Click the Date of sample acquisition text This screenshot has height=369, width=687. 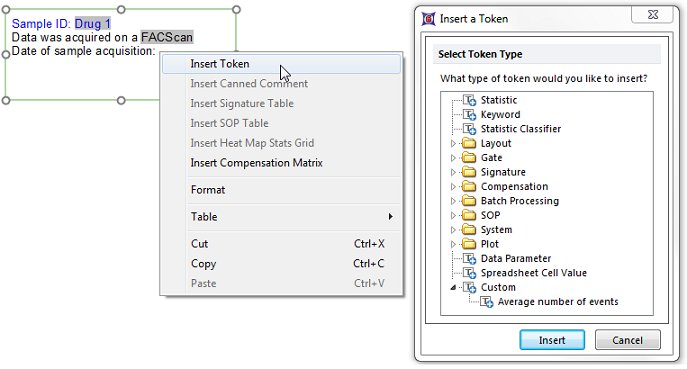pos(83,51)
